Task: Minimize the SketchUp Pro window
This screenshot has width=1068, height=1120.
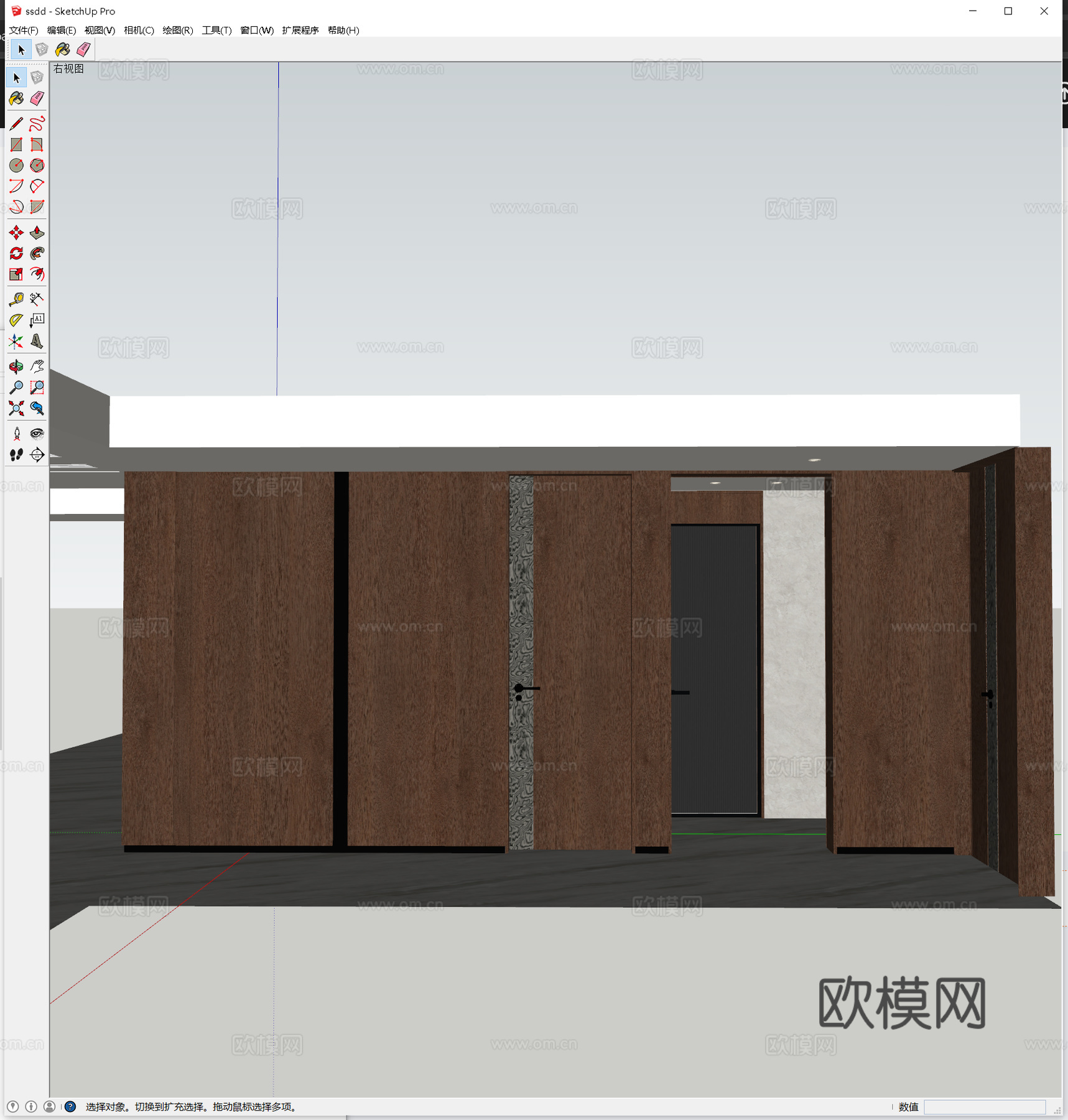Action: coord(973,11)
